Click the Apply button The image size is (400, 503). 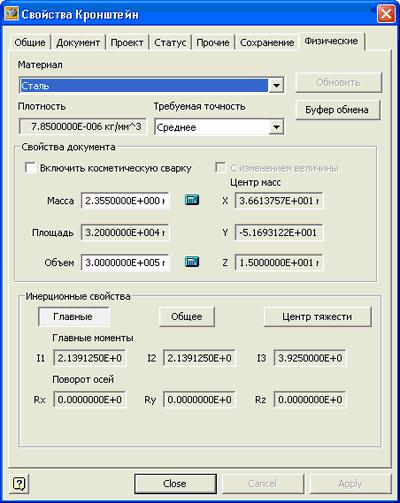[350, 484]
